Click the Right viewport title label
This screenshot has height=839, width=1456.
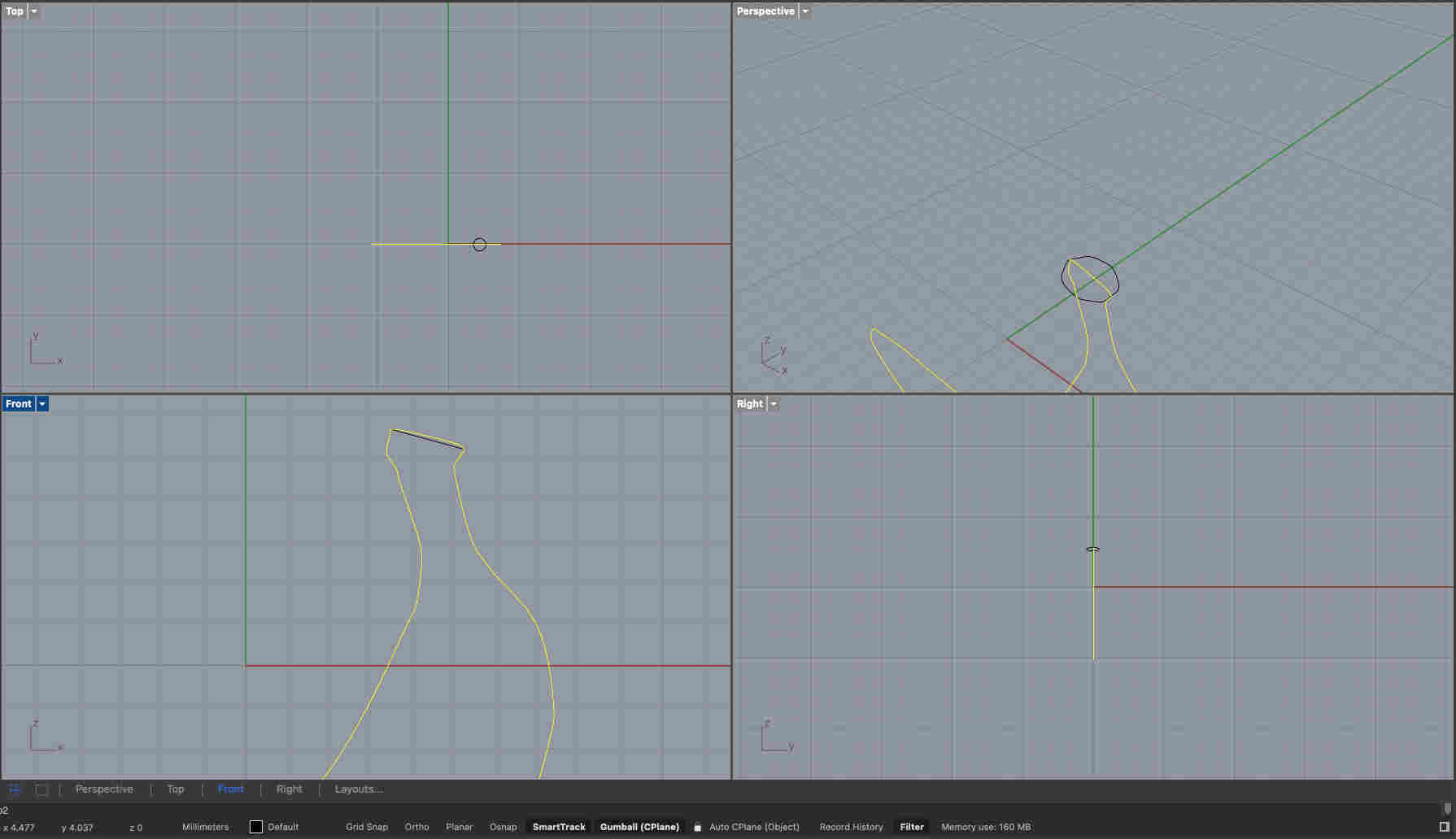(x=750, y=404)
